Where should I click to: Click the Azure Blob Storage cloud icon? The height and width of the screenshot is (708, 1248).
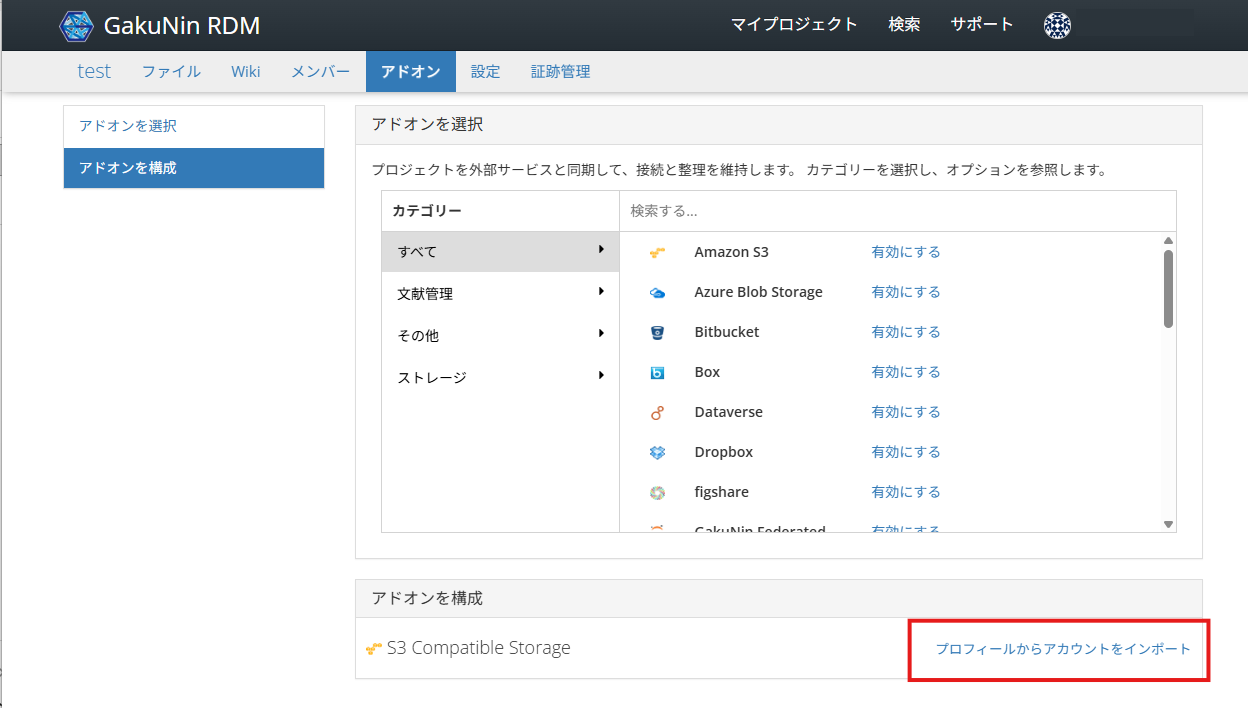pyautogui.click(x=657, y=293)
